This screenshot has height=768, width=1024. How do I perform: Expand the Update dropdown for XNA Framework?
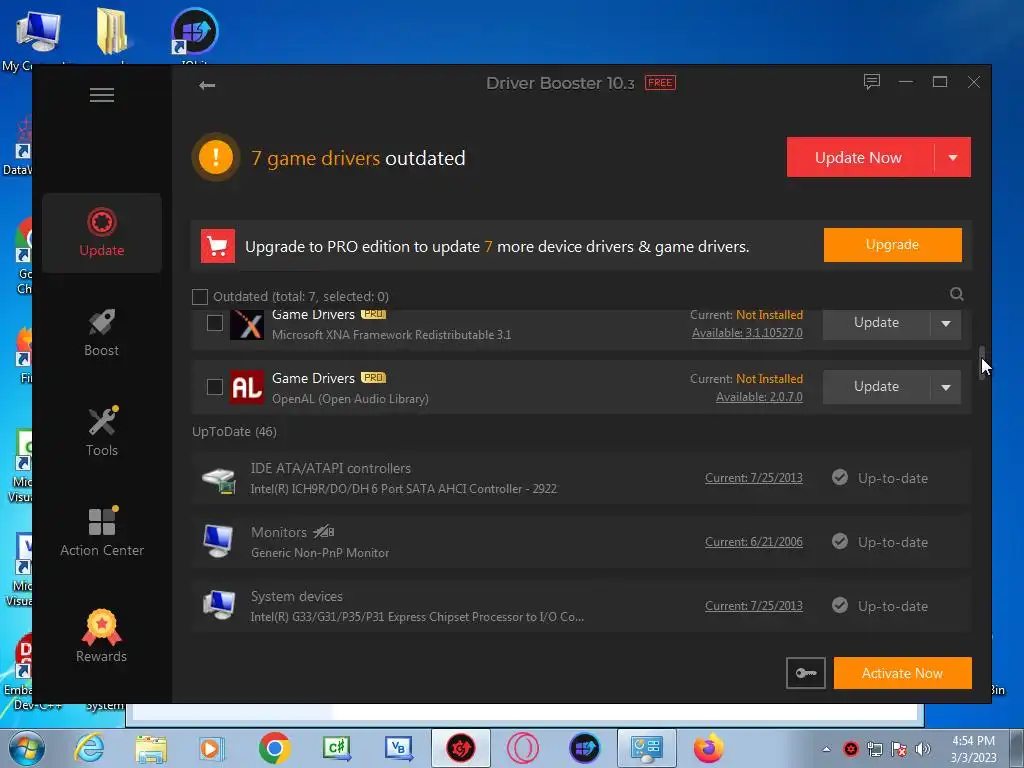click(946, 323)
